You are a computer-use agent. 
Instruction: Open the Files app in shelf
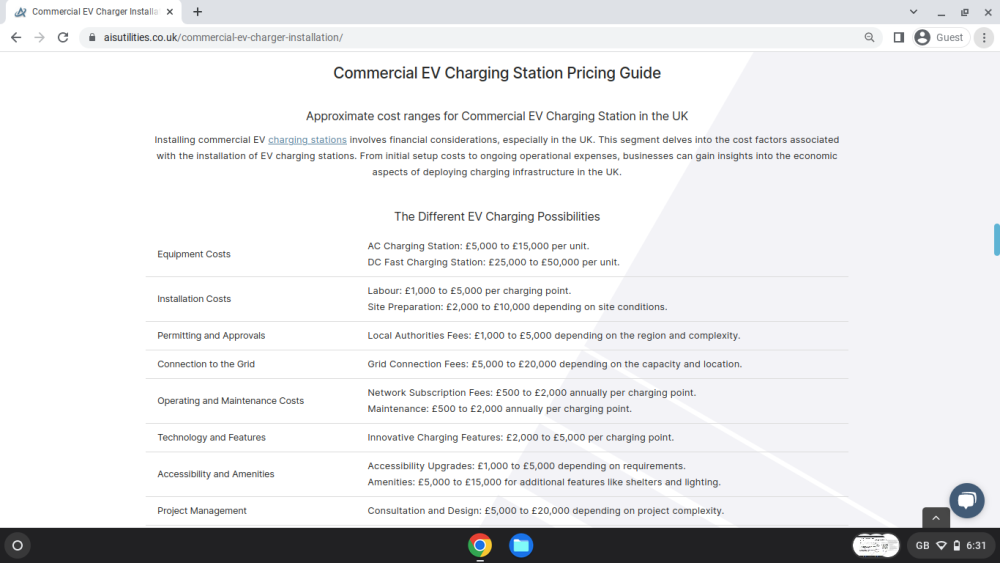(x=521, y=546)
